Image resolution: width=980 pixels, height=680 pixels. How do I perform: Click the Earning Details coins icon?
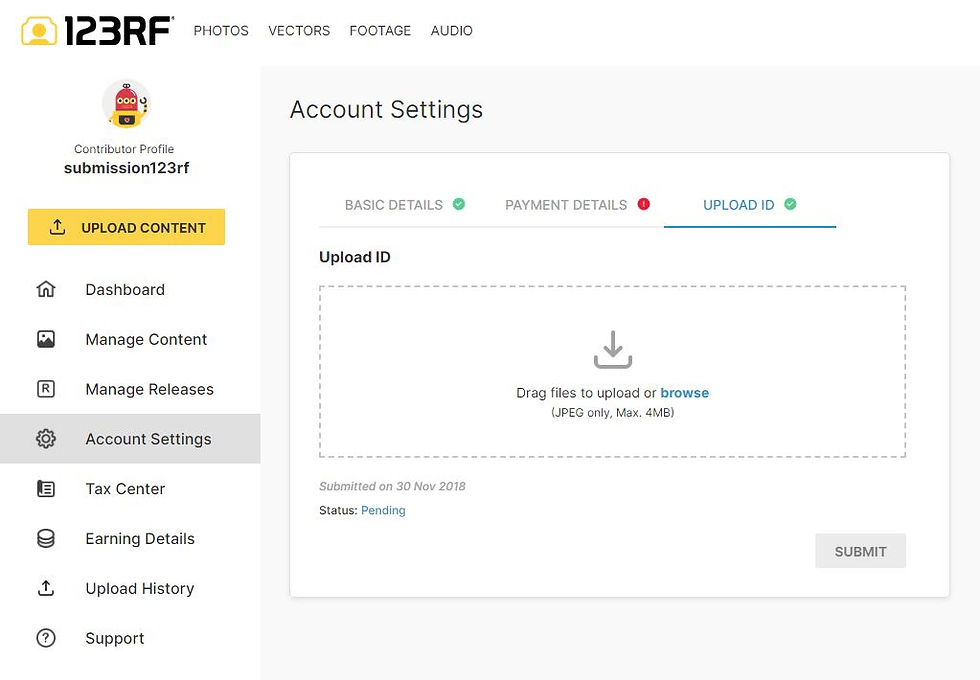[x=46, y=538]
